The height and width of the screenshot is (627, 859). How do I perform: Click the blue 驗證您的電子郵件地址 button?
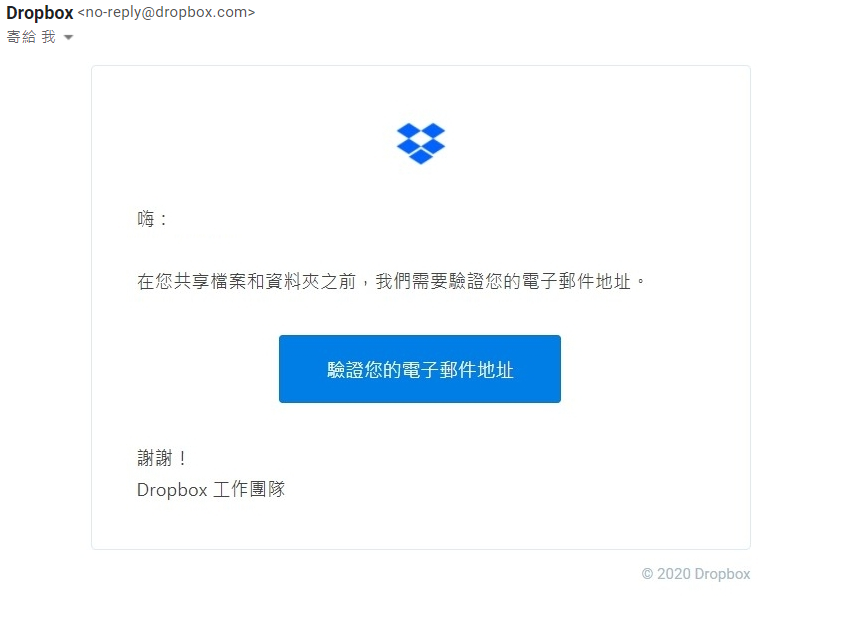pyautogui.click(x=420, y=369)
